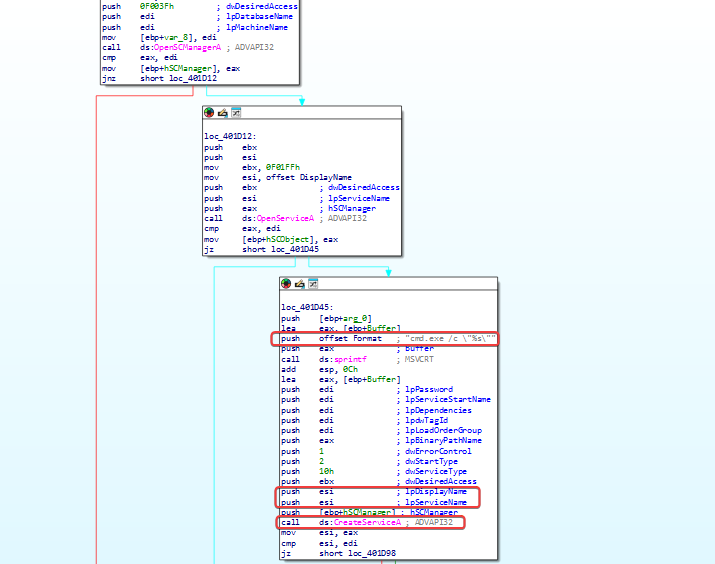Click the OpenServiceA call name

[x=285, y=218]
